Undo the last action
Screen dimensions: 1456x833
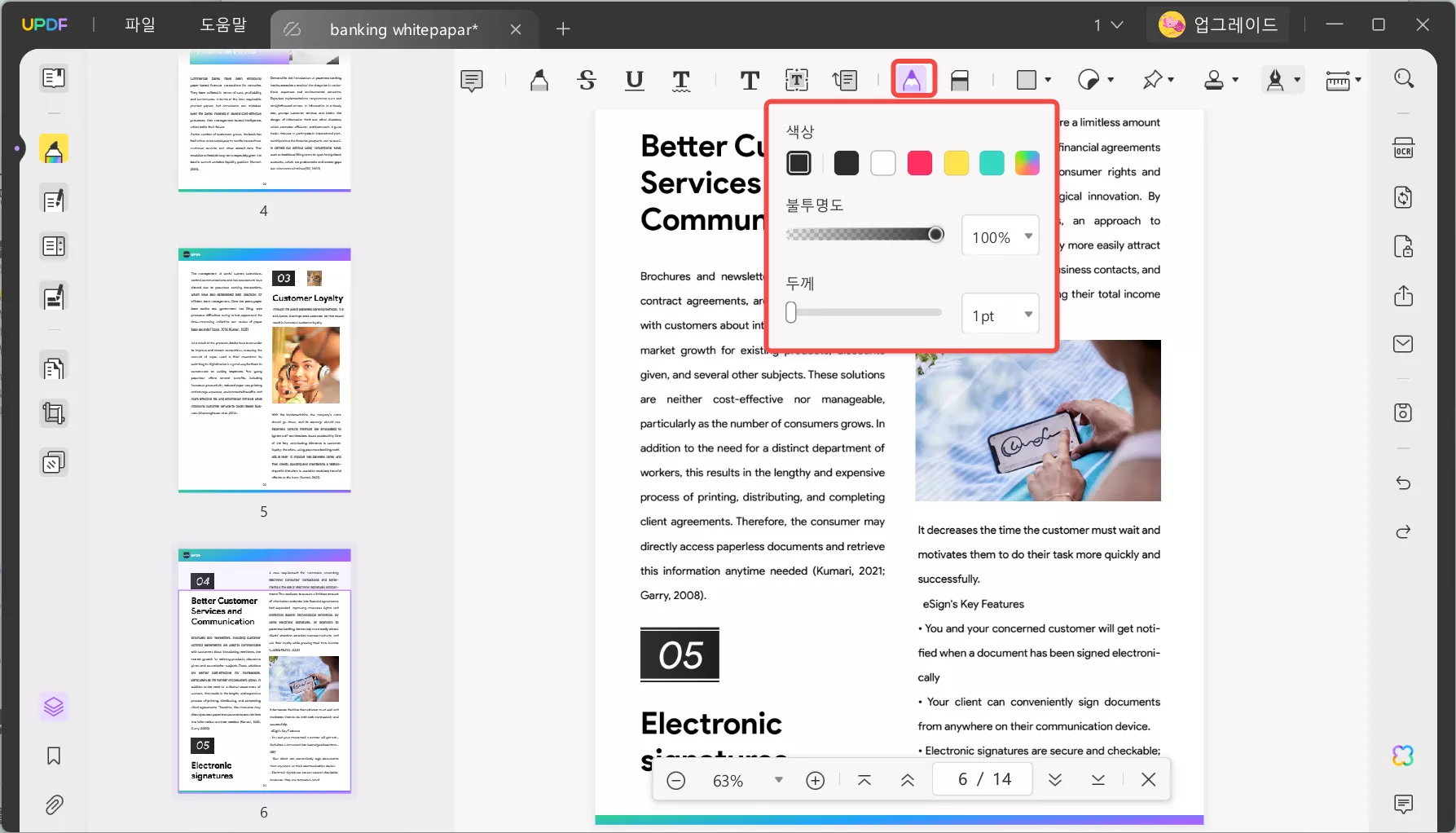coord(1403,483)
